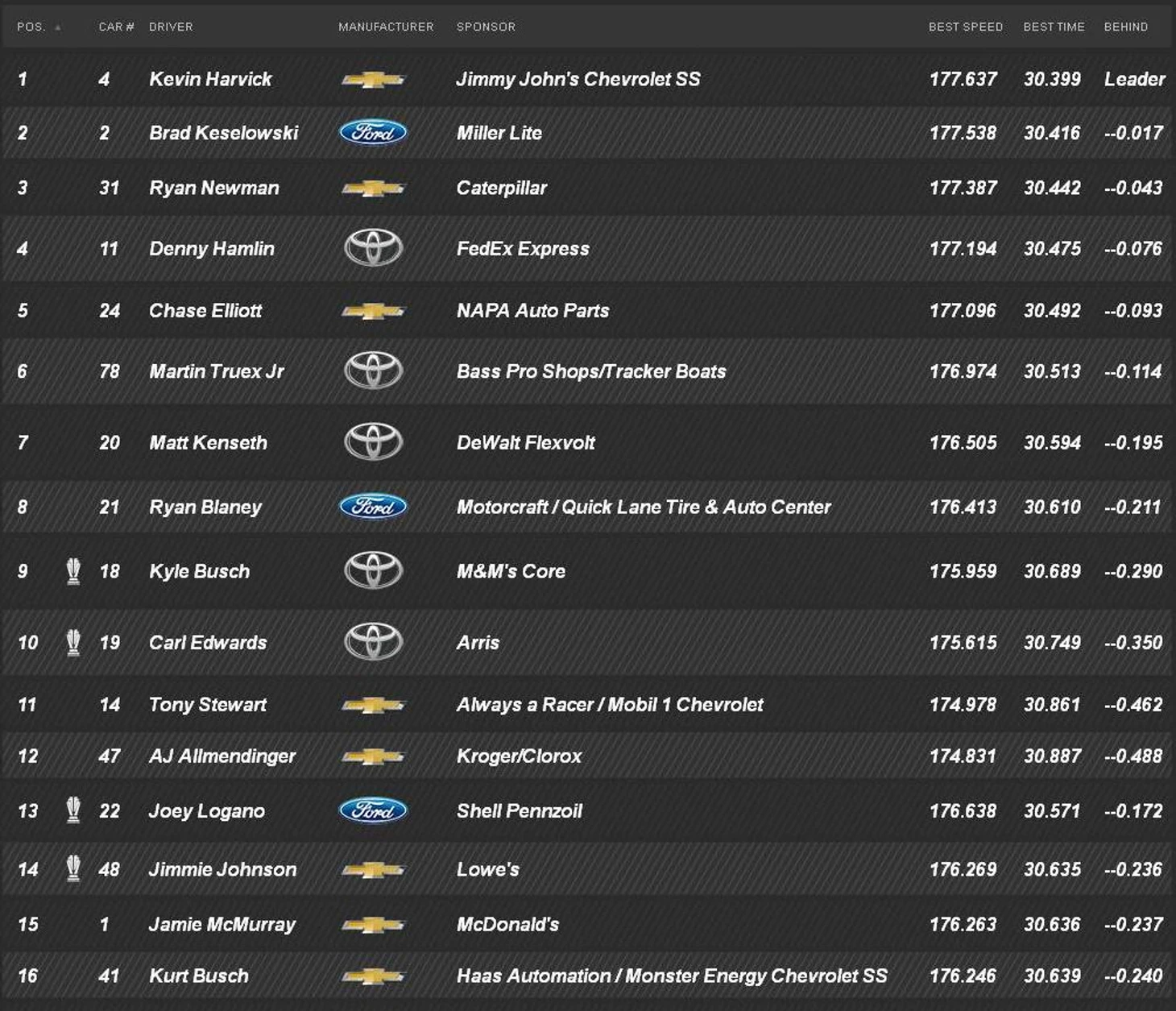
Task: Click Chevrolet logo beside Kevin Harvick
Action: (x=373, y=80)
